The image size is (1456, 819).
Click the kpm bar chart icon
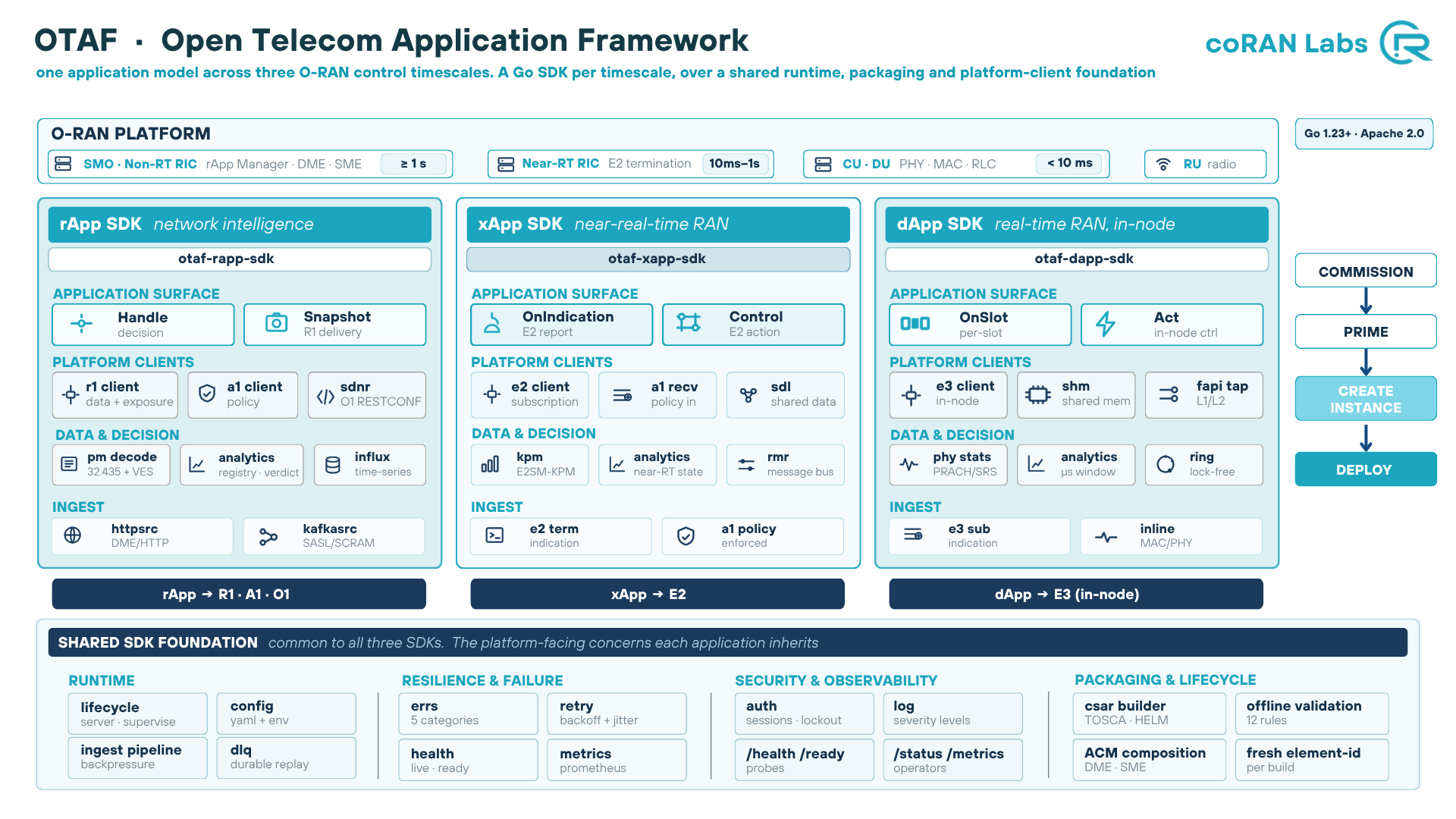(x=490, y=464)
